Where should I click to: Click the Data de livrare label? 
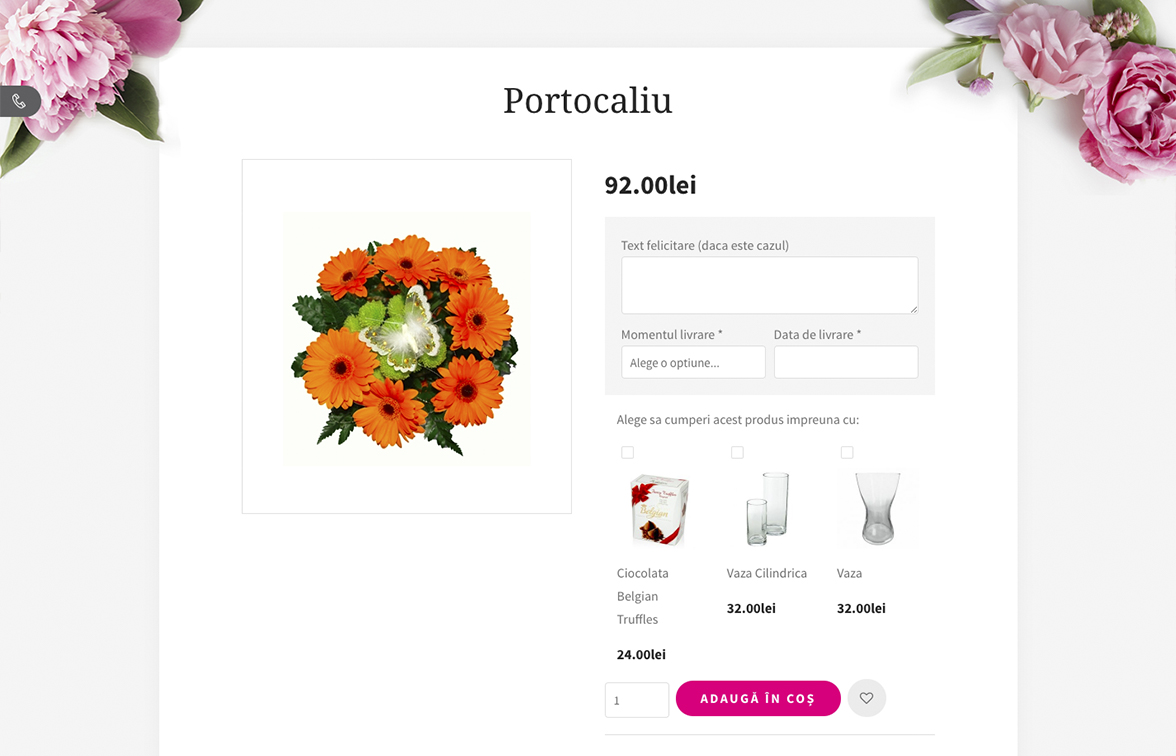(x=817, y=335)
